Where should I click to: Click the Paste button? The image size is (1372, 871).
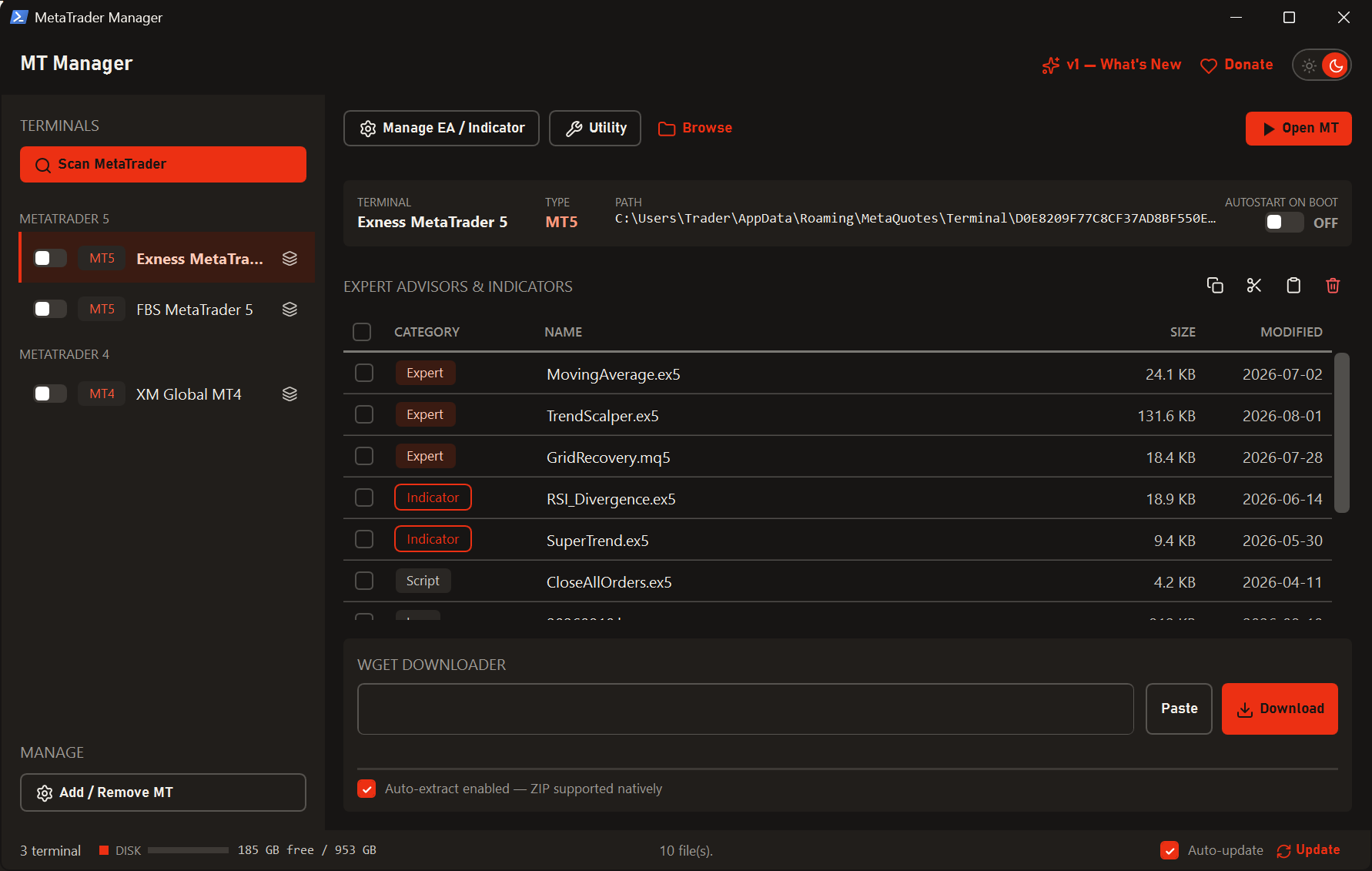pos(1179,709)
